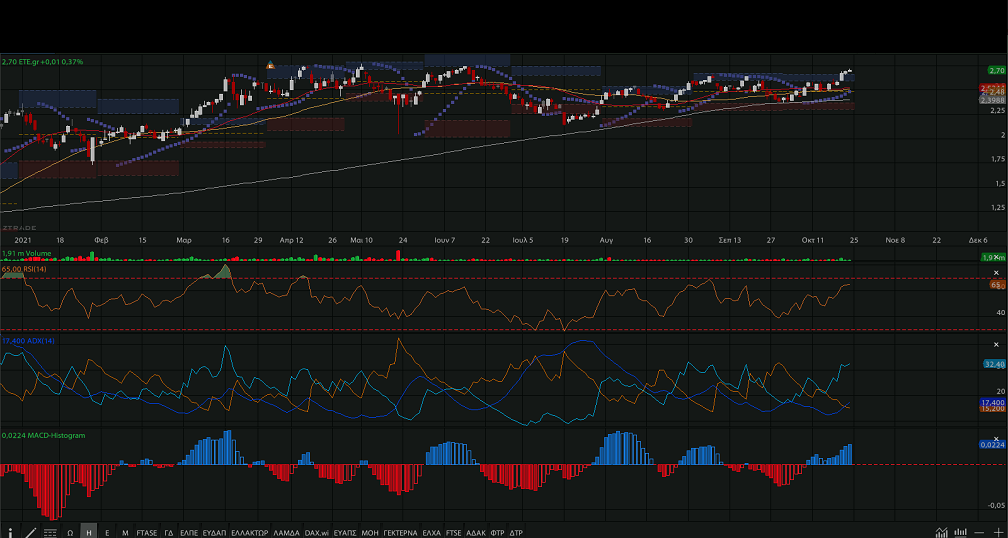
Task: Close the ADX(14) indicator panel
Action: coord(996,343)
